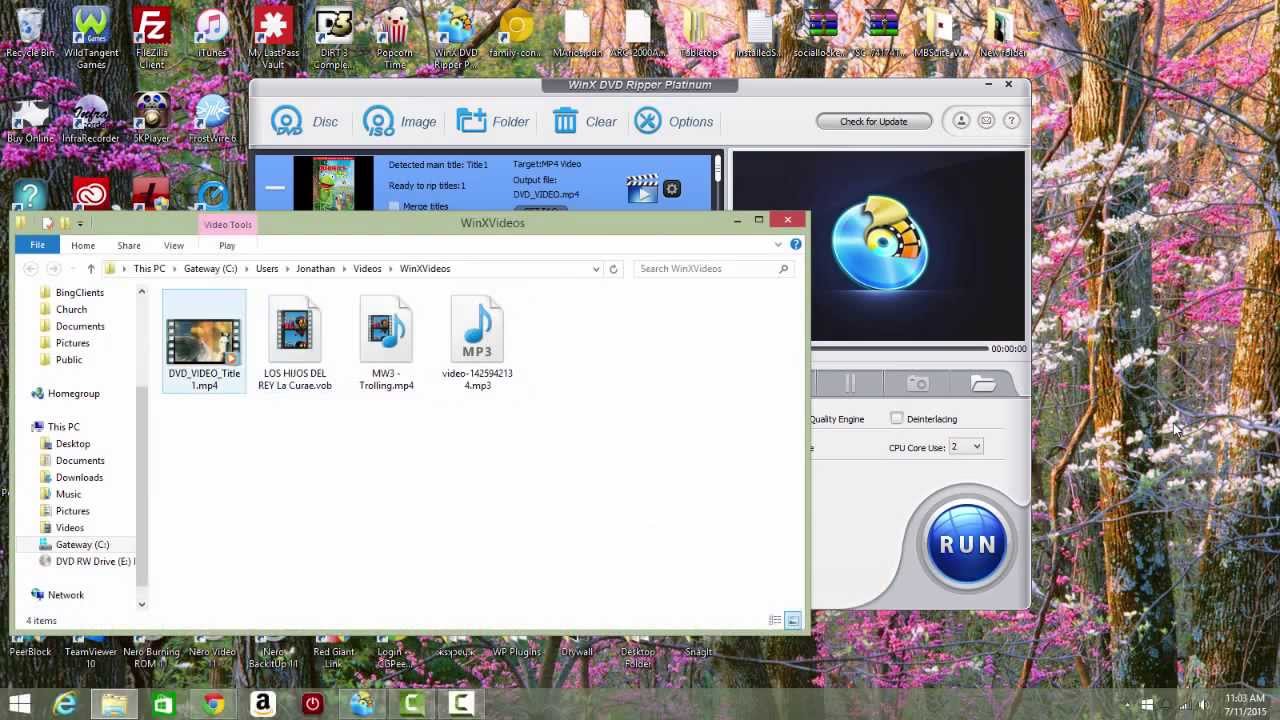
Task: Open the user account icon in WinX
Action: [961, 121]
